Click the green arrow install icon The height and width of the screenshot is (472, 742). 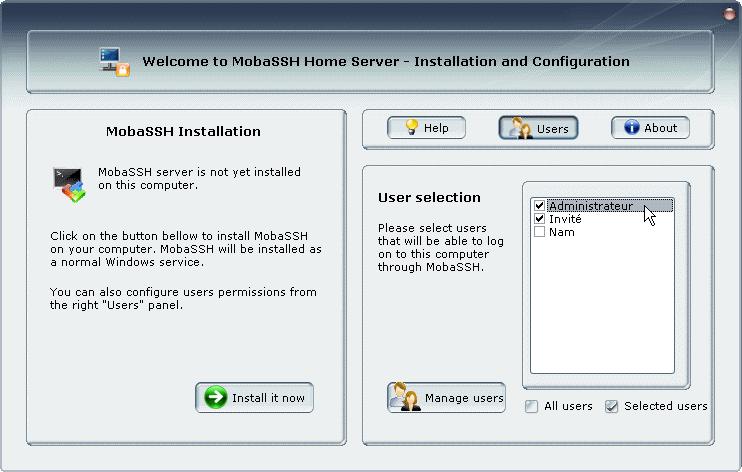[x=216, y=397]
